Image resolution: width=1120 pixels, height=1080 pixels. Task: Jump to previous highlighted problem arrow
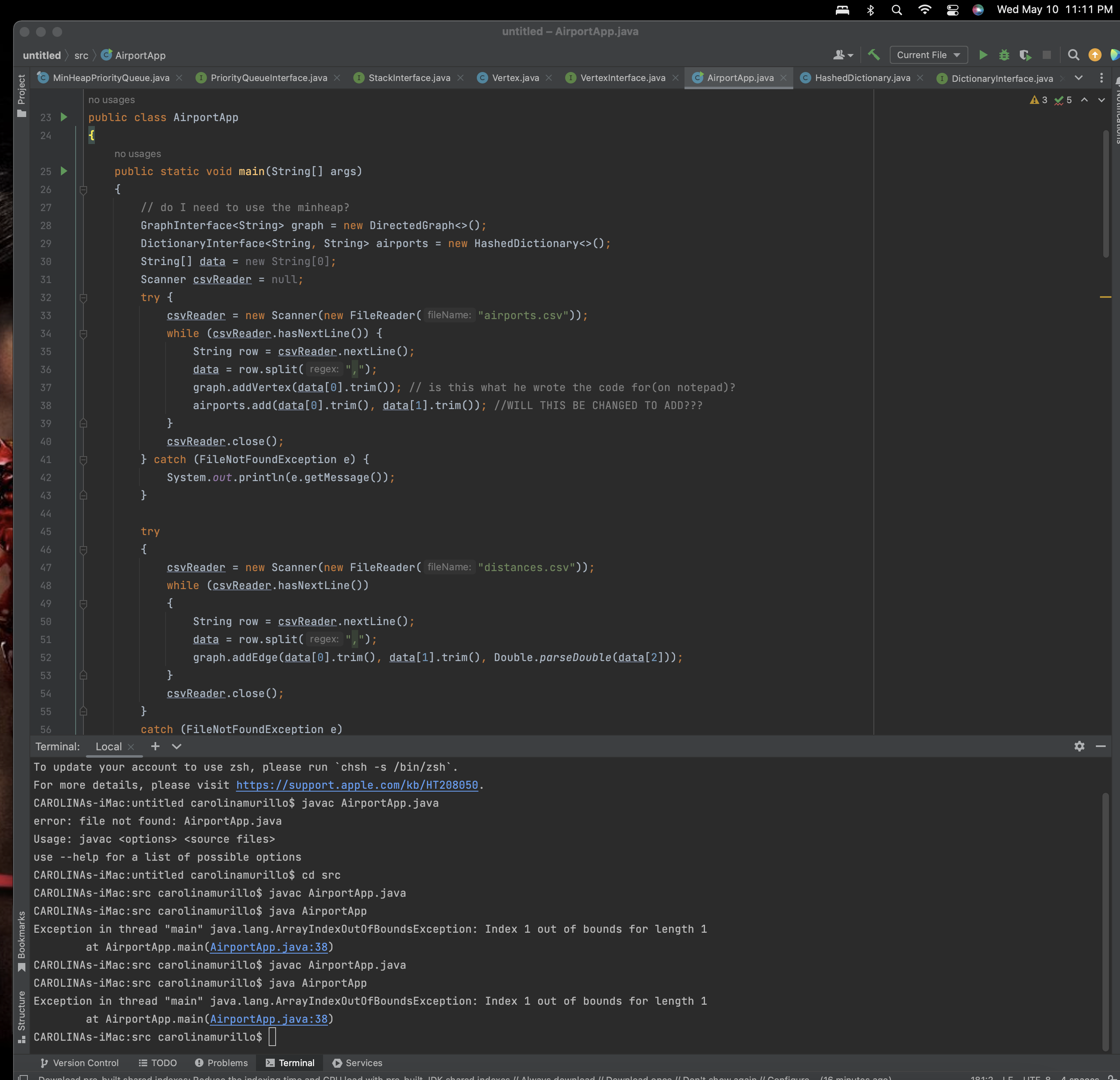tap(1084, 100)
